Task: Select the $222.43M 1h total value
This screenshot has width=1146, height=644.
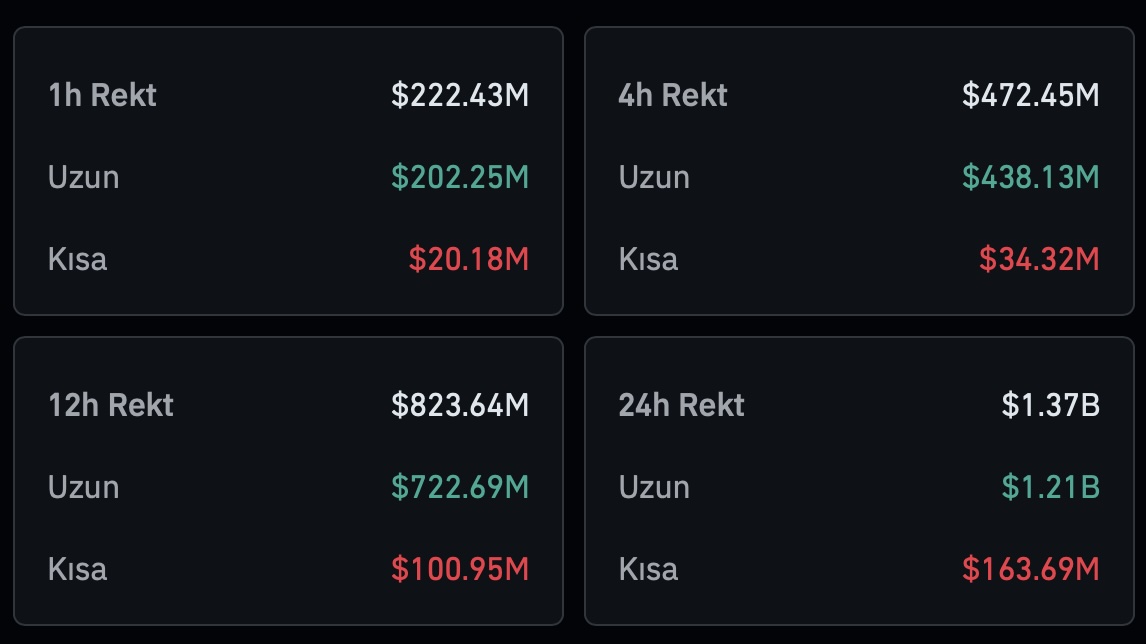Action: click(460, 95)
